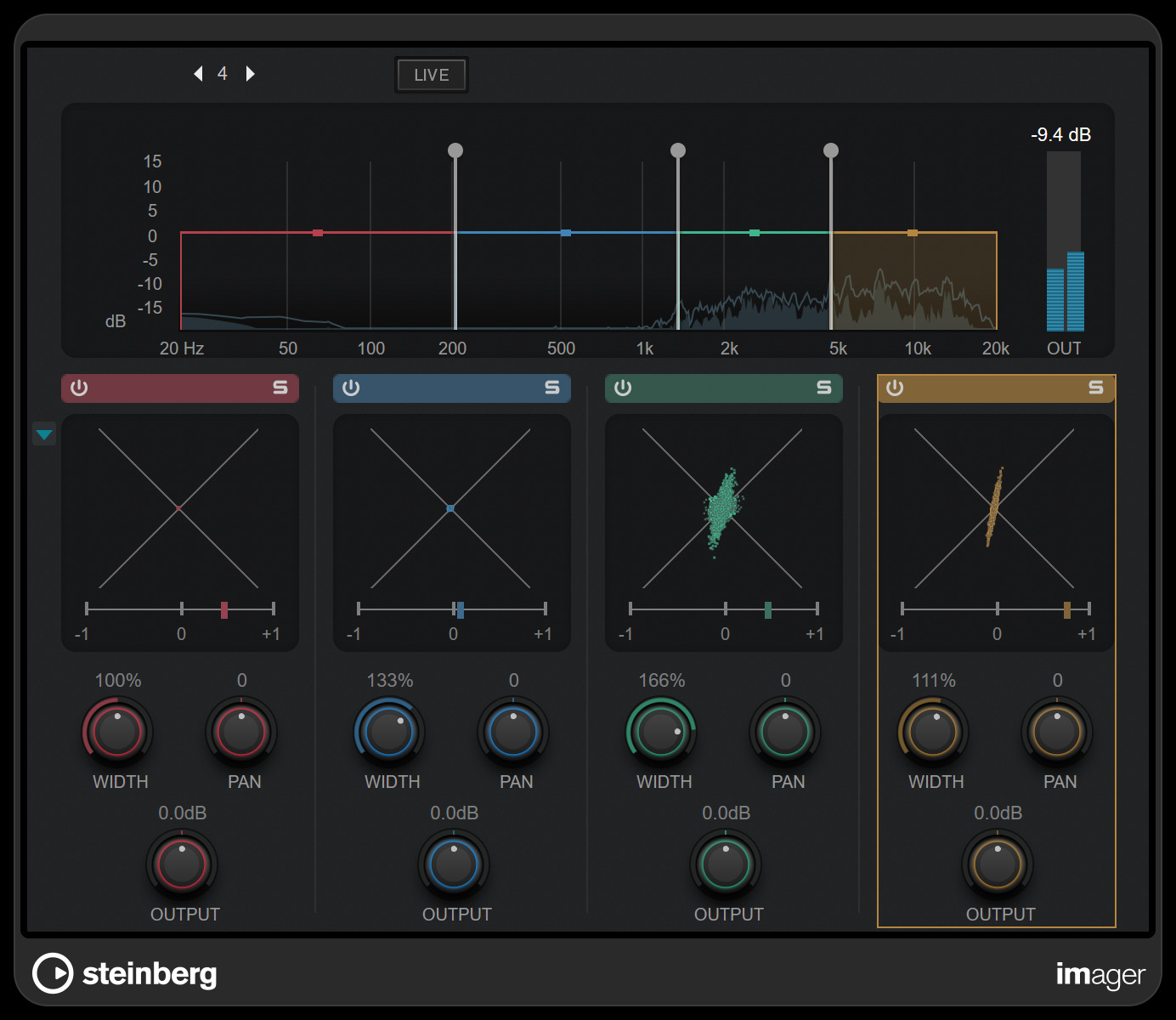Click the green band OUTPUT knob
Viewport: 1176px width, 1020px height.
pos(726,864)
